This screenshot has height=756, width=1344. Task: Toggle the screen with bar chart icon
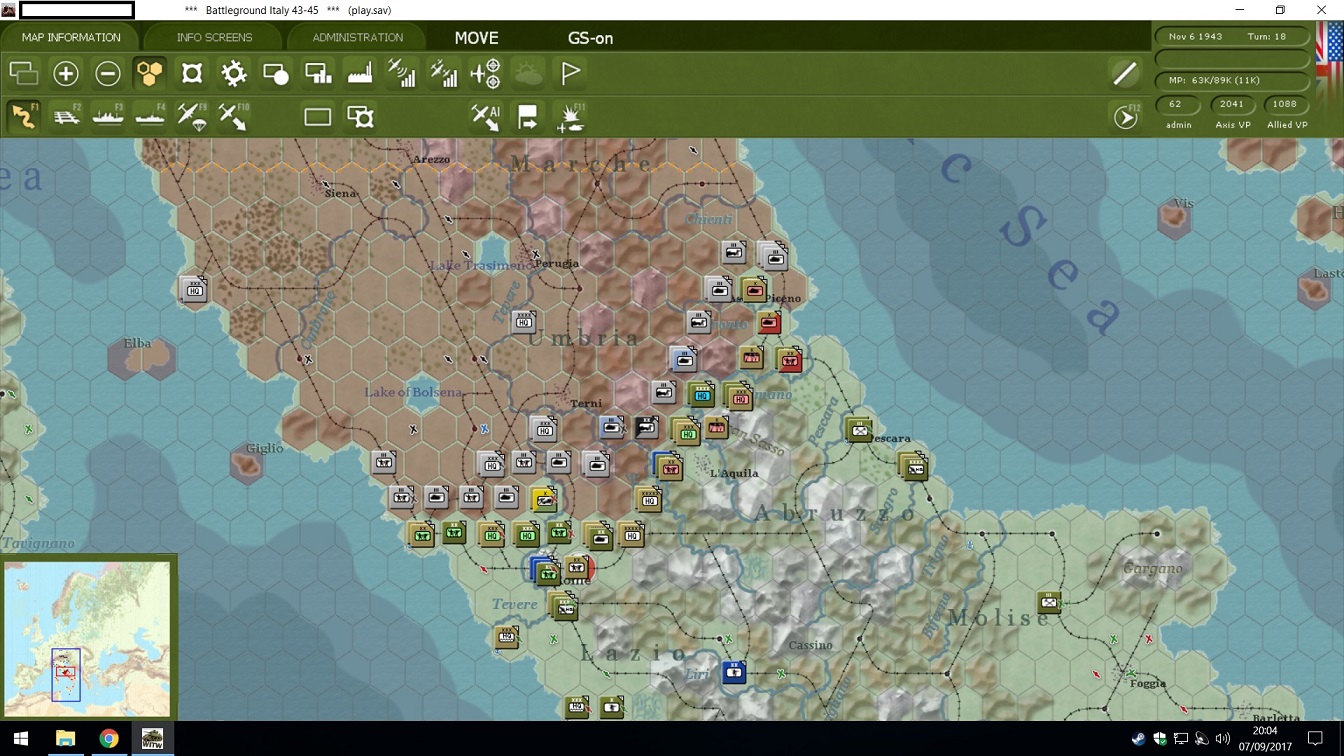318,73
